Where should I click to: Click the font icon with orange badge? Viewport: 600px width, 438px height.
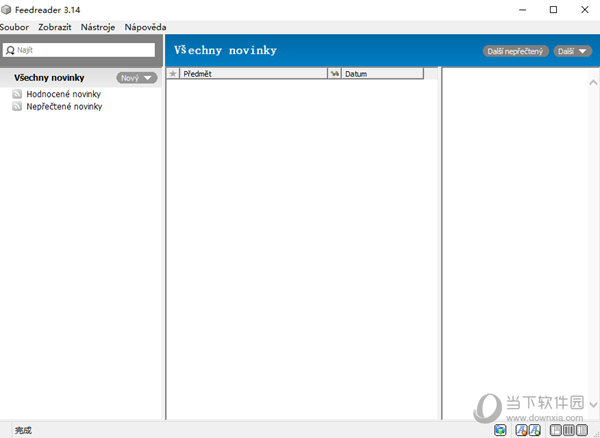(521, 430)
